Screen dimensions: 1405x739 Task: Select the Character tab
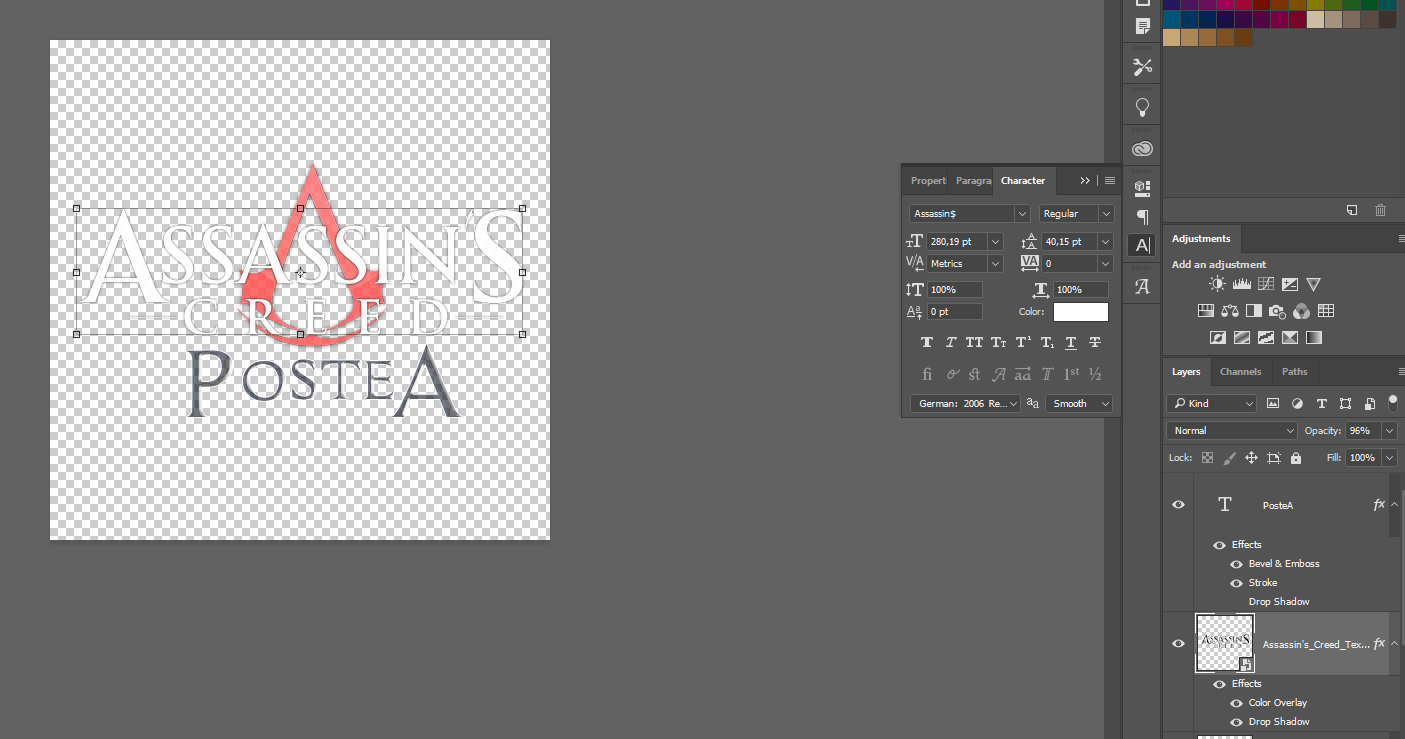pos(1023,181)
